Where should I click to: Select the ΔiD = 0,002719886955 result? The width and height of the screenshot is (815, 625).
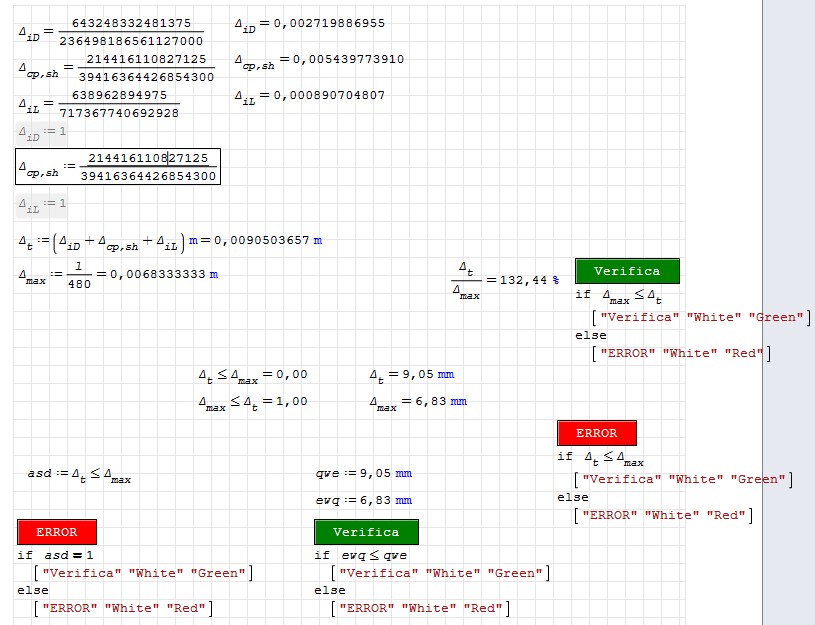point(309,23)
